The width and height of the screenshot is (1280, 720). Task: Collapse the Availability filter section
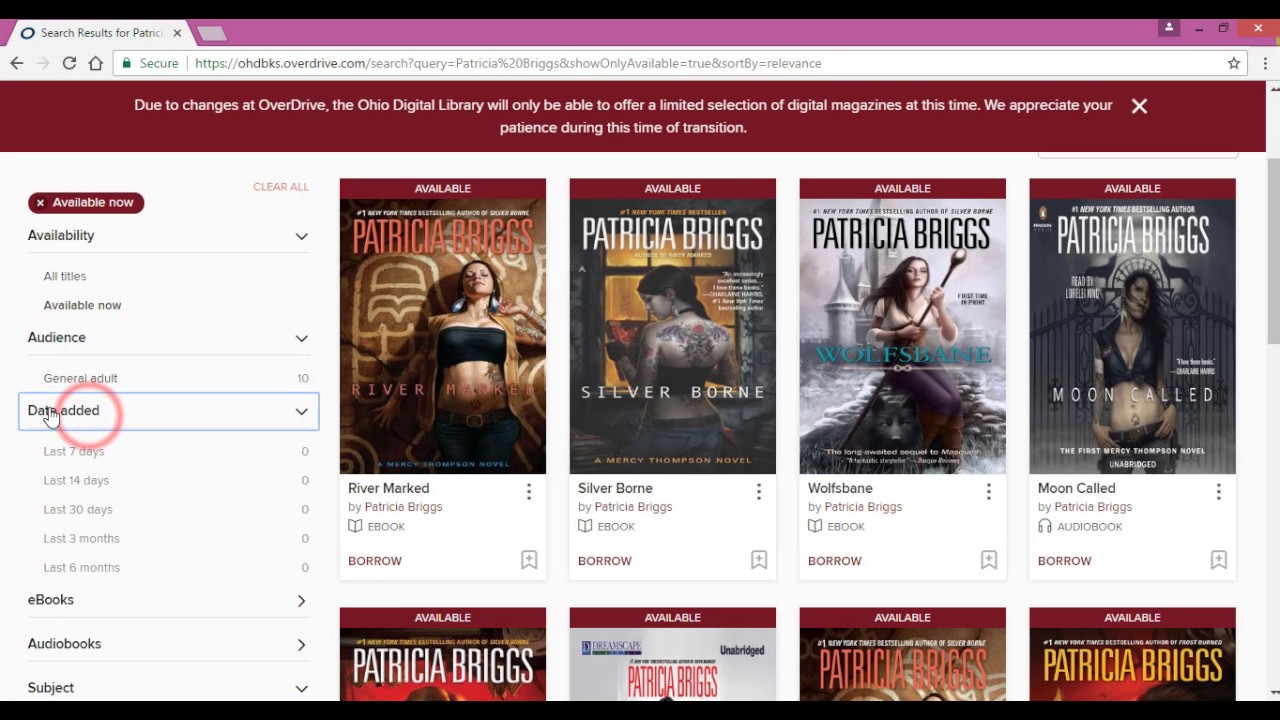[168, 236]
